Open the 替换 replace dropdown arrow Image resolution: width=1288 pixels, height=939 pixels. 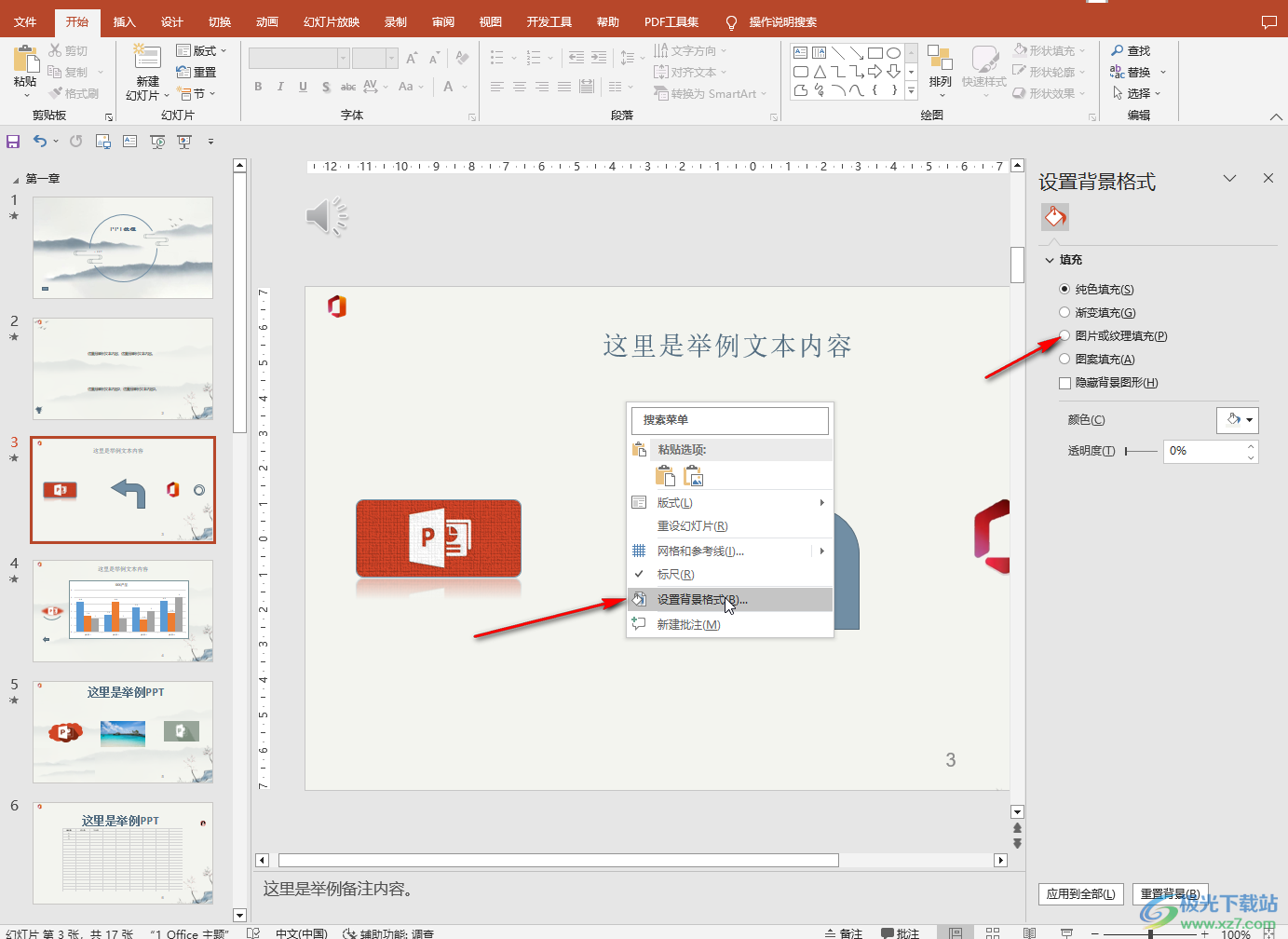click(1163, 72)
